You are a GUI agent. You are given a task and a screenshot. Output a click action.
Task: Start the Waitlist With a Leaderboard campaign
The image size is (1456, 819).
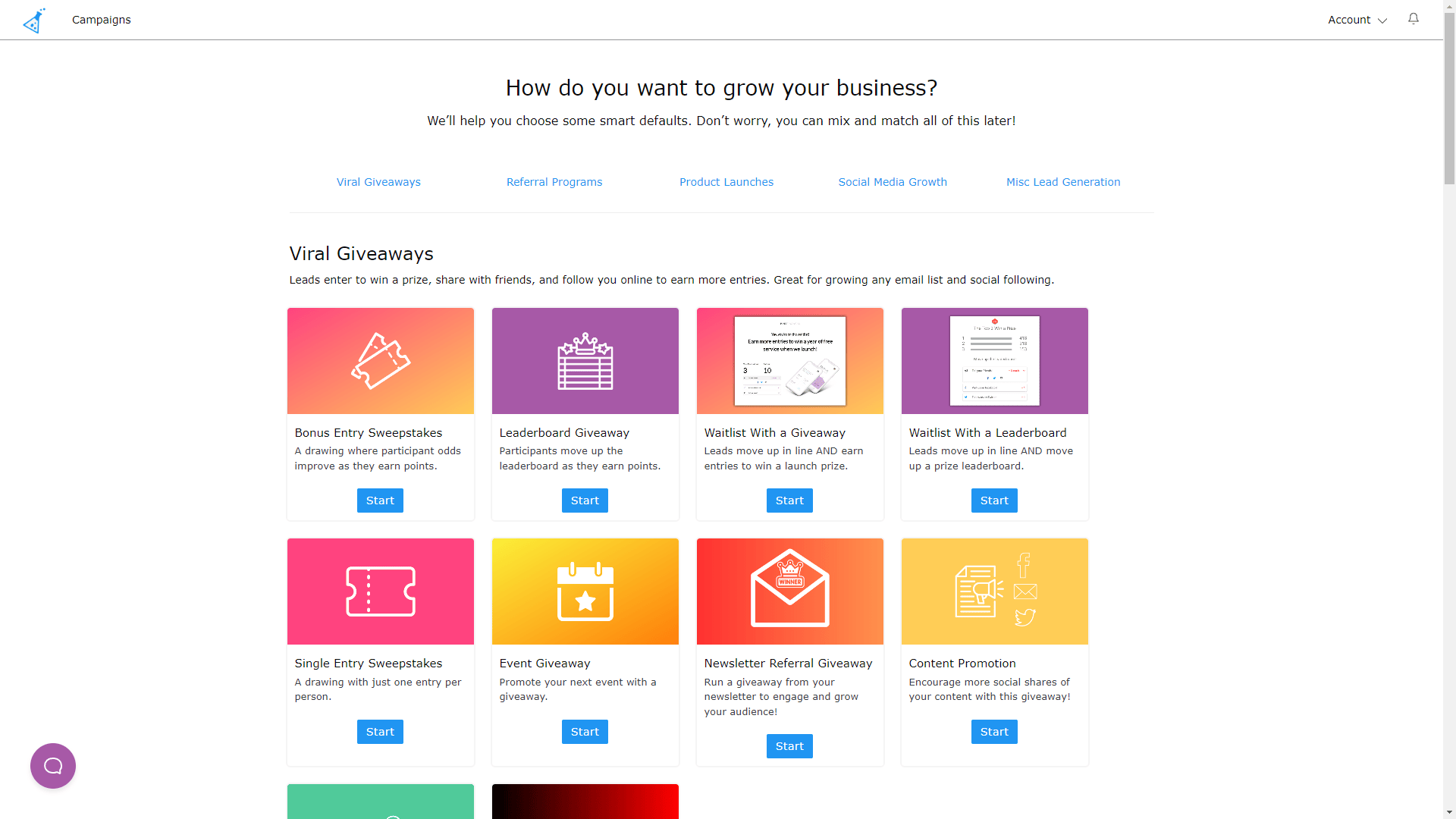click(994, 500)
